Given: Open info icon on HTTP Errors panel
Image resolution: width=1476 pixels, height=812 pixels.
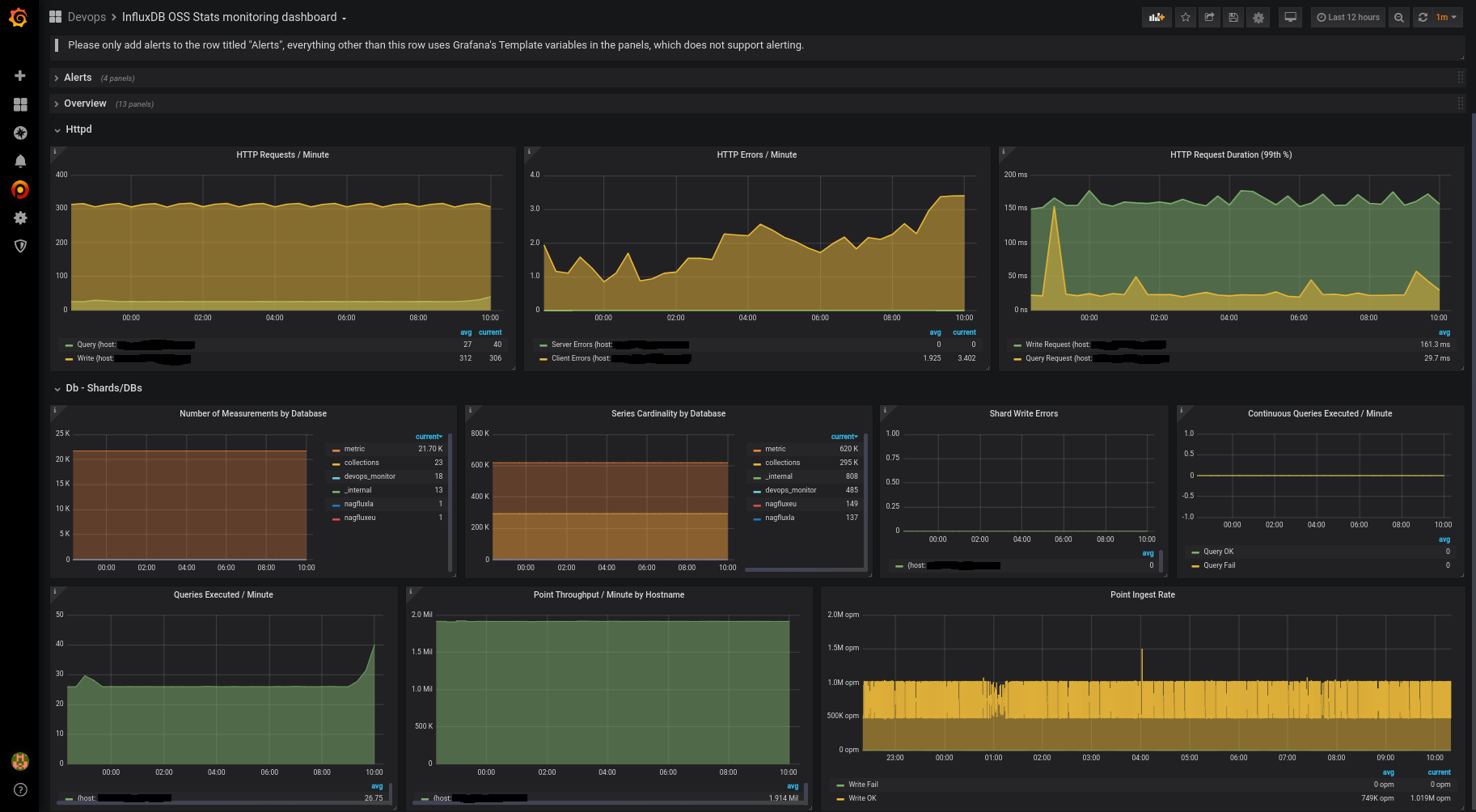Looking at the screenshot, I should (529, 151).
